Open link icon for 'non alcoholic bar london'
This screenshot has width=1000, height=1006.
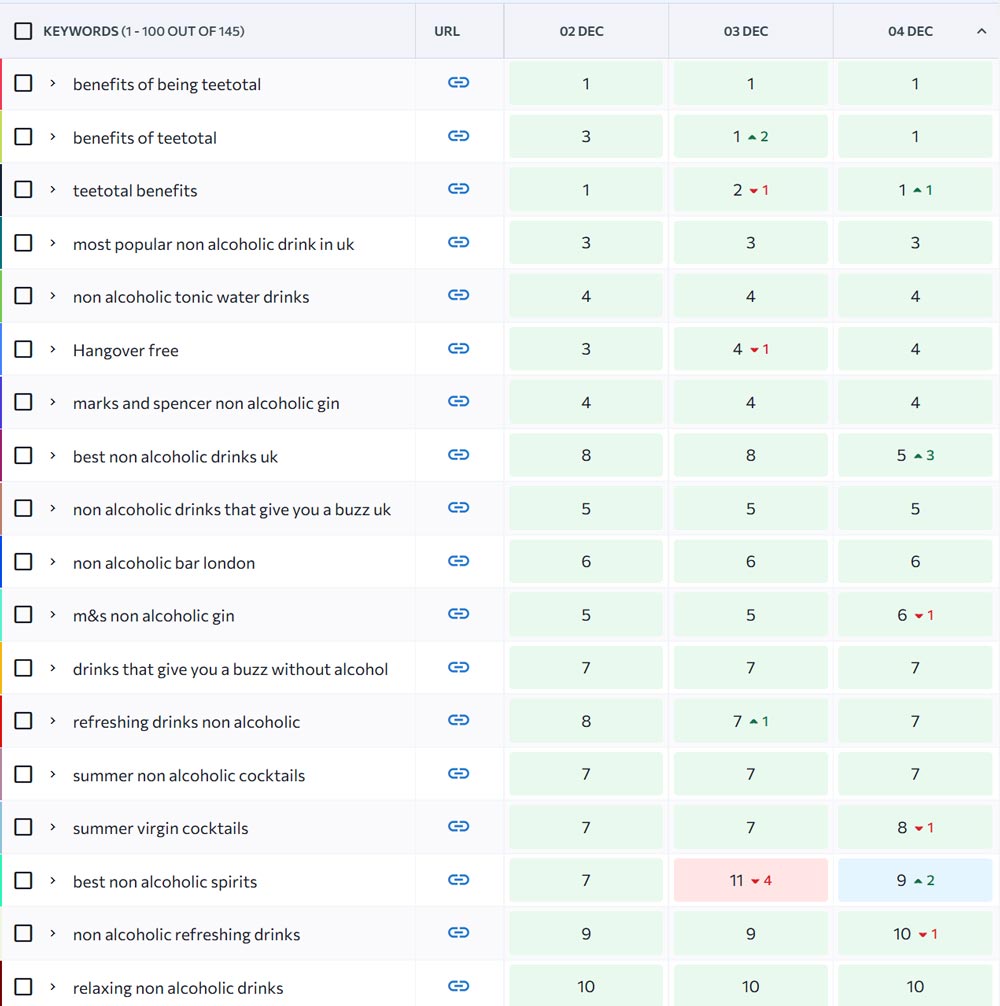[459, 561]
